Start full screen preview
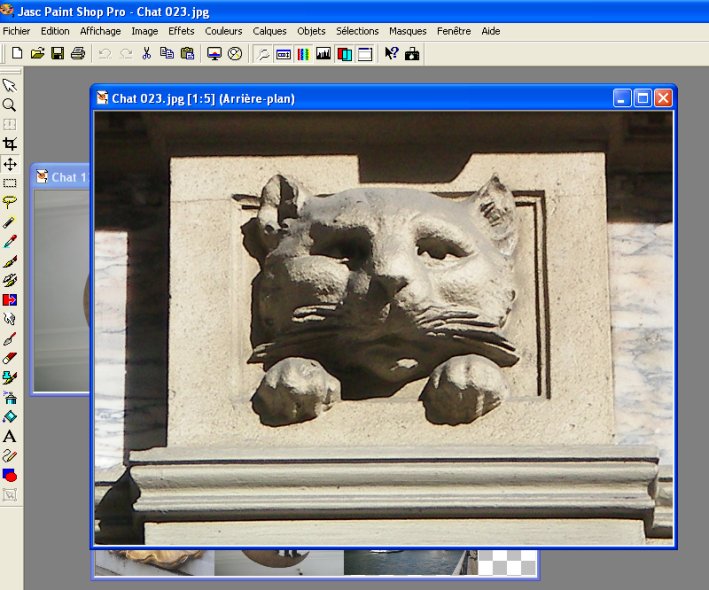Screen dimensions: 709x590 click(x=214, y=54)
